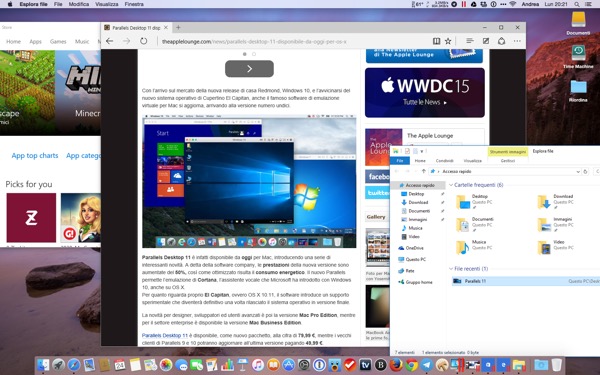
Task: Open Edge more actions ellipsis menu
Action: point(517,41)
